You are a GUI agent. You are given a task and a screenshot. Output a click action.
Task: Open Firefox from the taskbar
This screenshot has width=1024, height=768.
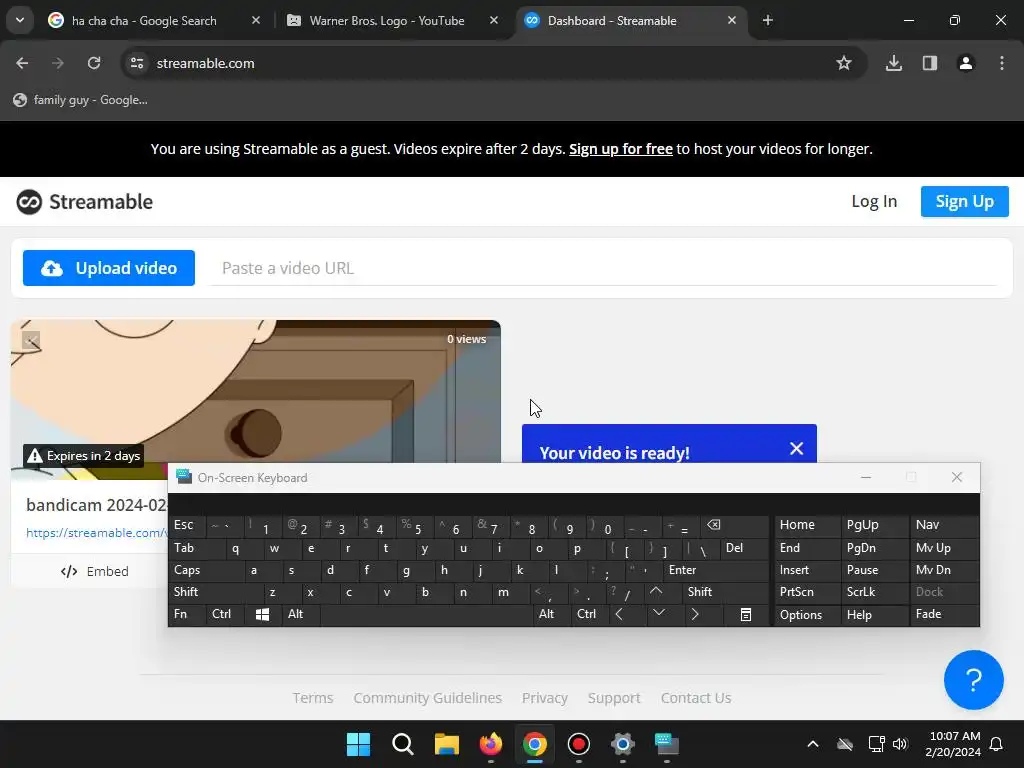coord(490,744)
